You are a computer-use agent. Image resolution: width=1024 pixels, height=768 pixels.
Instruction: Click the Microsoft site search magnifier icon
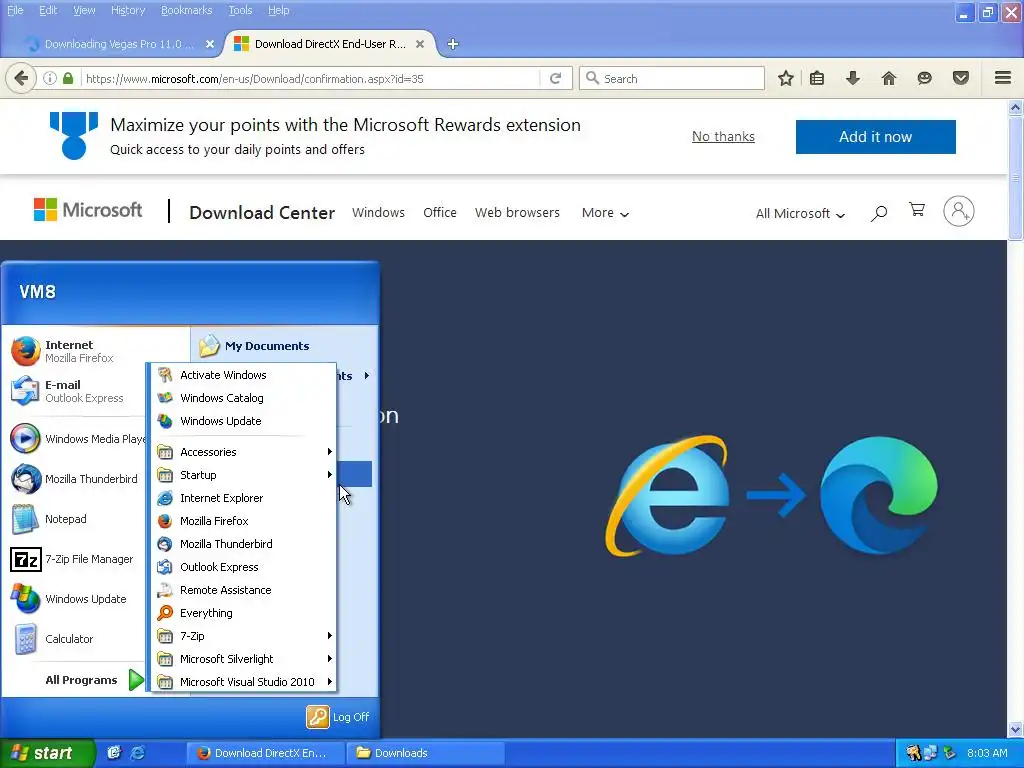[x=879, y=213]
